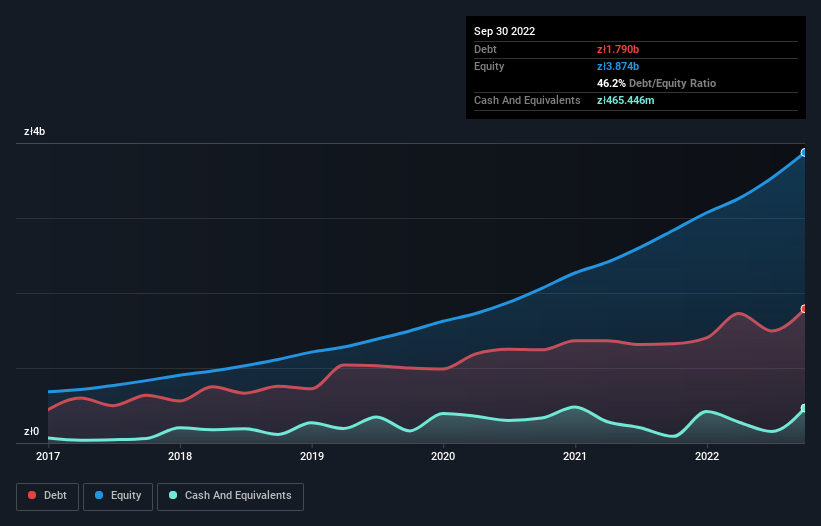
Task: Click the zł465.446m cash value in tooltip
Action: click(x=625, y=100)
